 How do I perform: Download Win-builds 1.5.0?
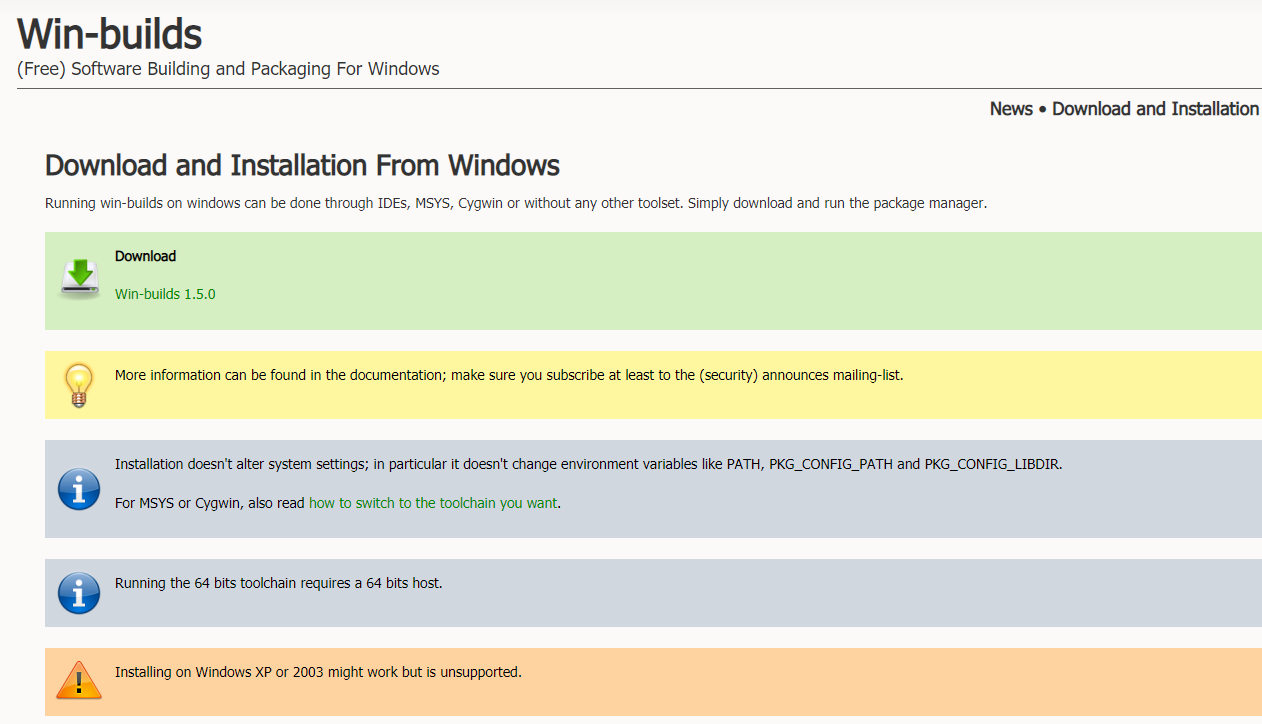point(165,294)
